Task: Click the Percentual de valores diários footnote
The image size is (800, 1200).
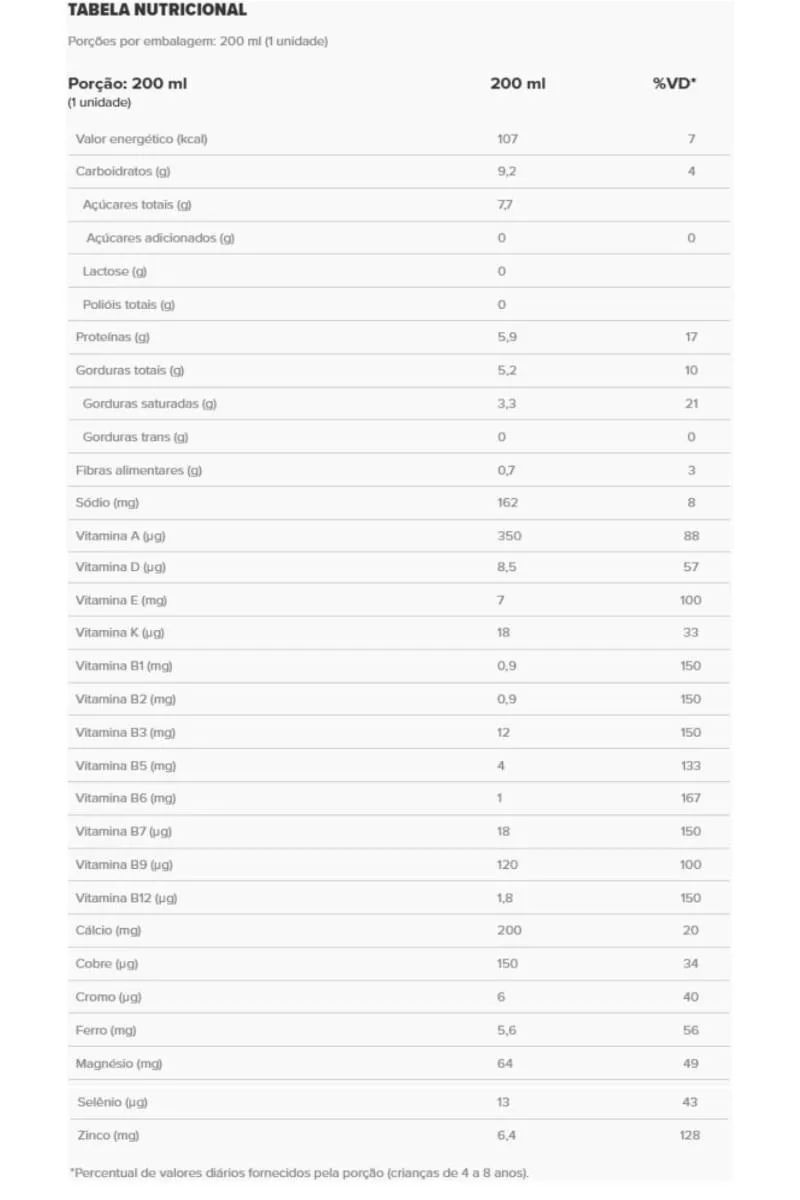Action: pos(299,1173)
